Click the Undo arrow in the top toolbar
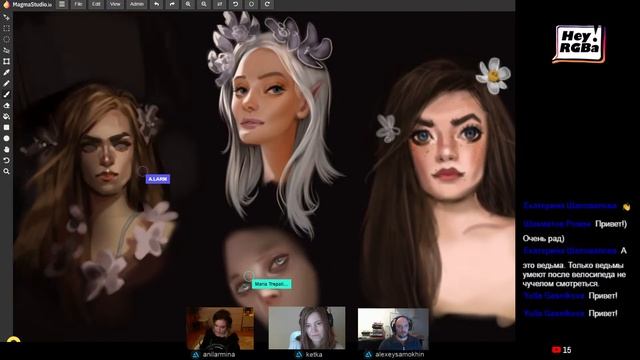 [156, 4]
